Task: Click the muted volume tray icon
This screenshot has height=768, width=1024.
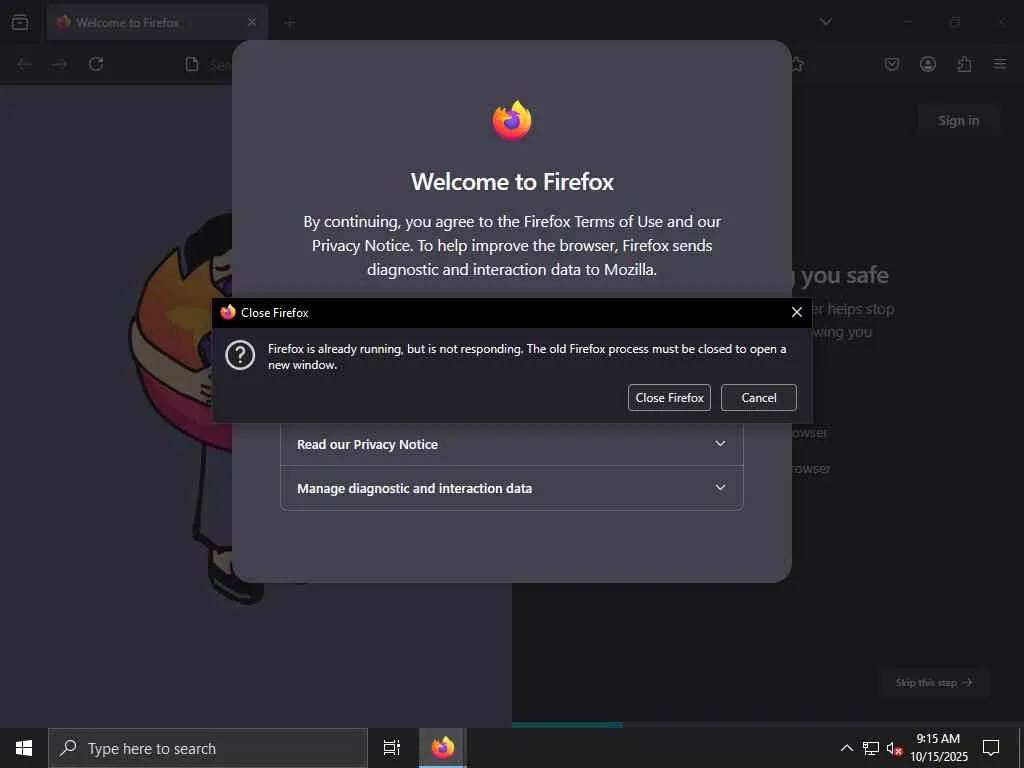Action: coord(894,748)
